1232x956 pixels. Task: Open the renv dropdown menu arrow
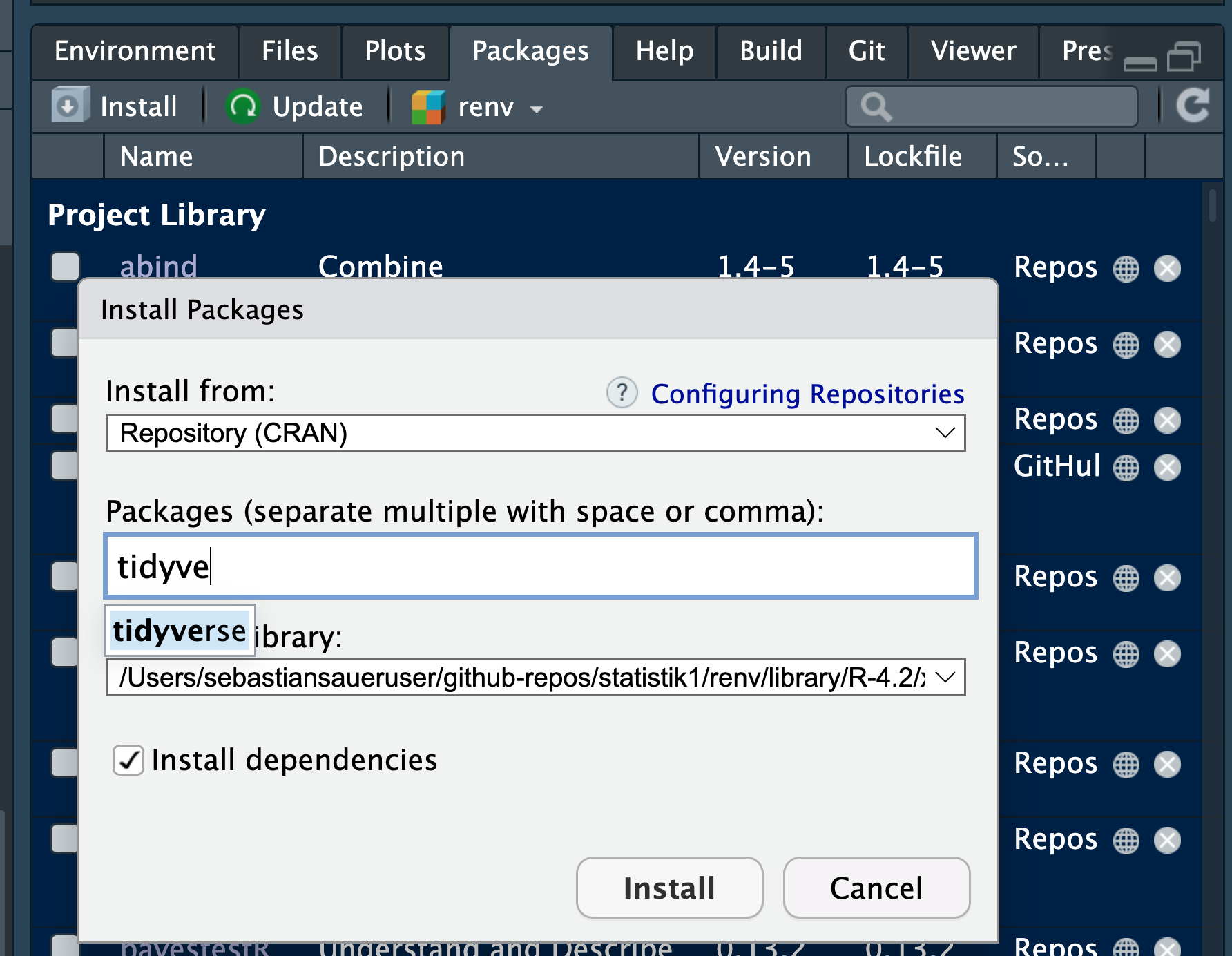[537, 108]
